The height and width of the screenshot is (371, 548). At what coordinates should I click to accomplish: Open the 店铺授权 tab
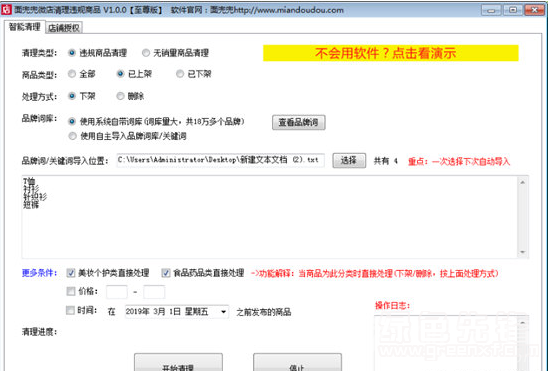[64, 28]
